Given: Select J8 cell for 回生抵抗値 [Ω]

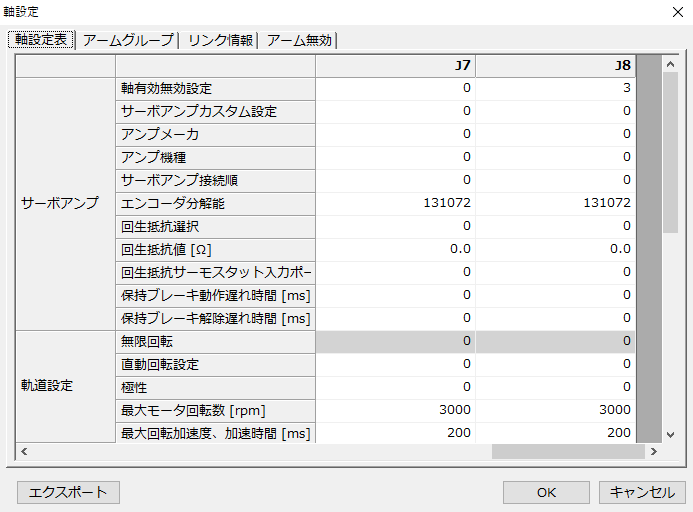Looking at the screenshot, I should pos(555,249).
